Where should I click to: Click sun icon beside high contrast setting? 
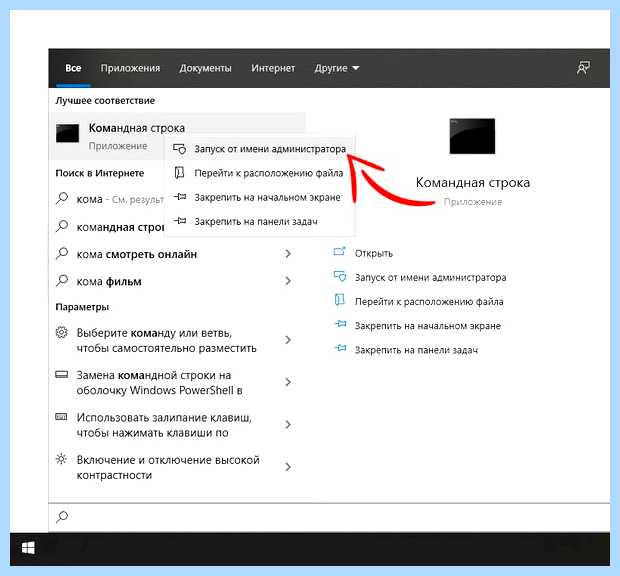pyautogui.click(x=61, y=459)
